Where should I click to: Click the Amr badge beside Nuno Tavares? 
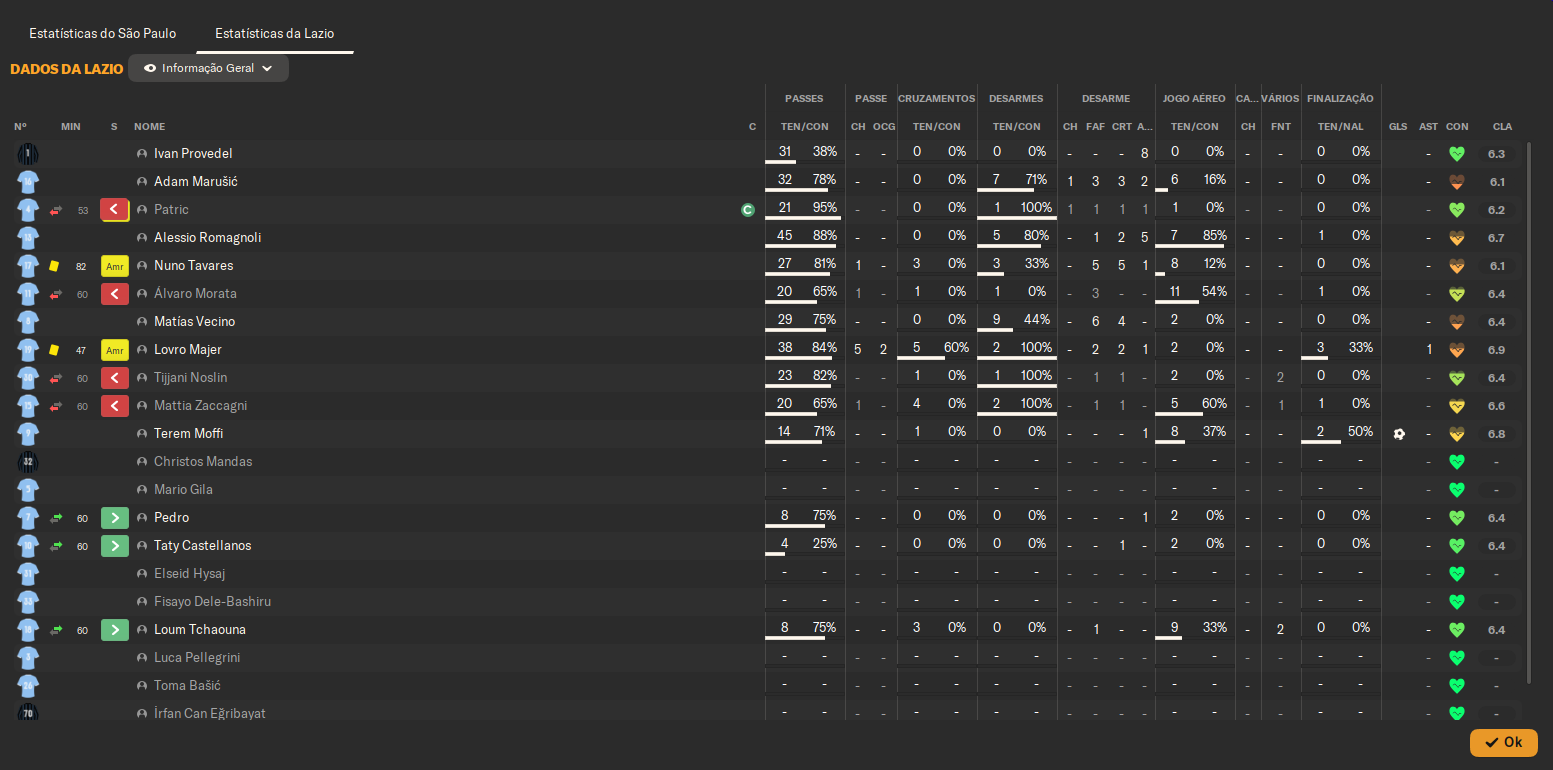click(115, 266)
